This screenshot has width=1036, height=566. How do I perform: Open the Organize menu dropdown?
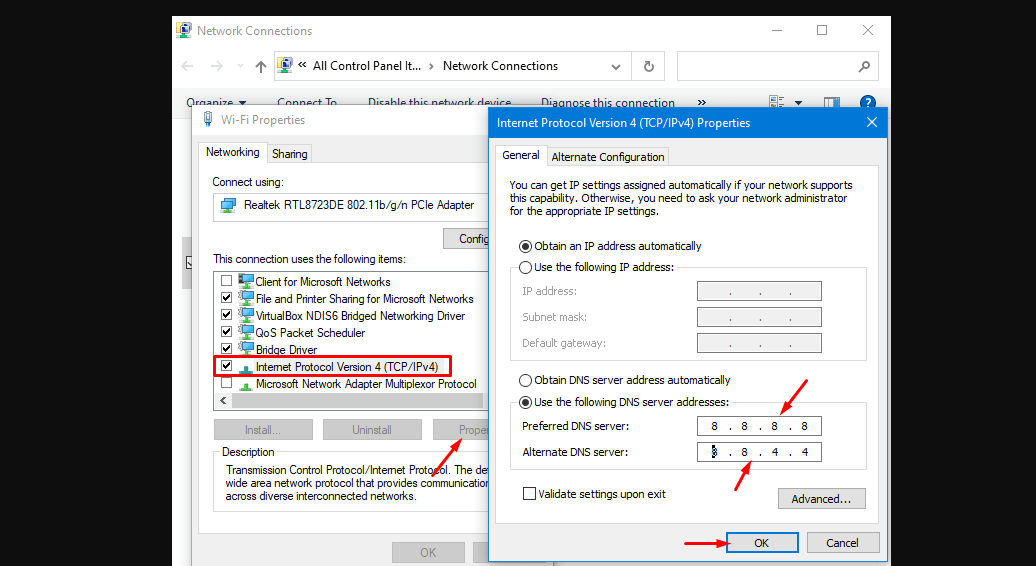point(216,102)
